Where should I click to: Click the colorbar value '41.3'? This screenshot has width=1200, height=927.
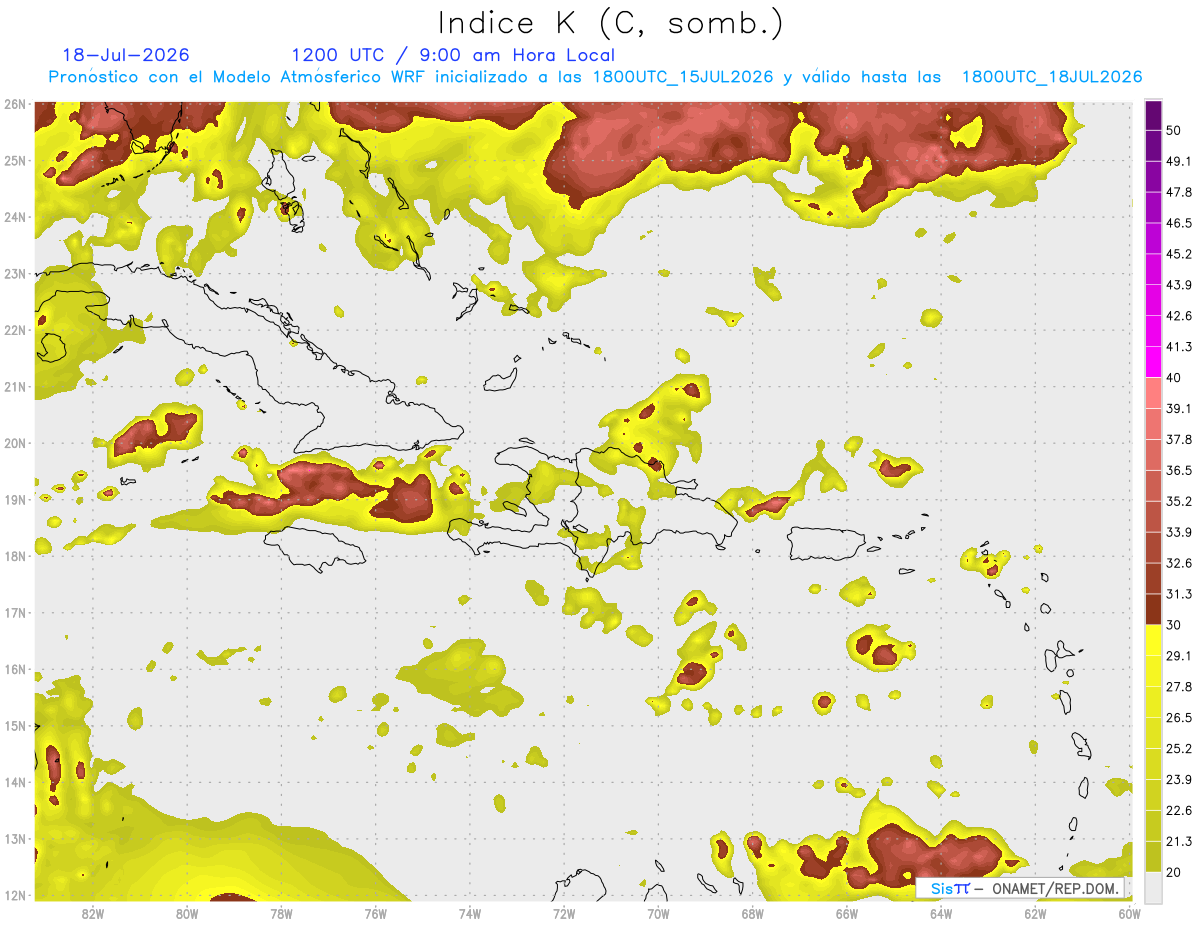point(1179,347)
